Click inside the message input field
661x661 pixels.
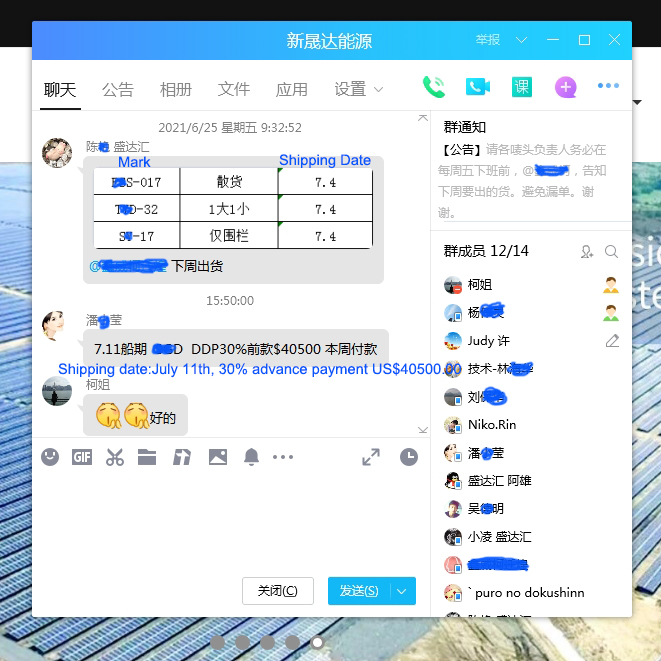click(230, 521)
